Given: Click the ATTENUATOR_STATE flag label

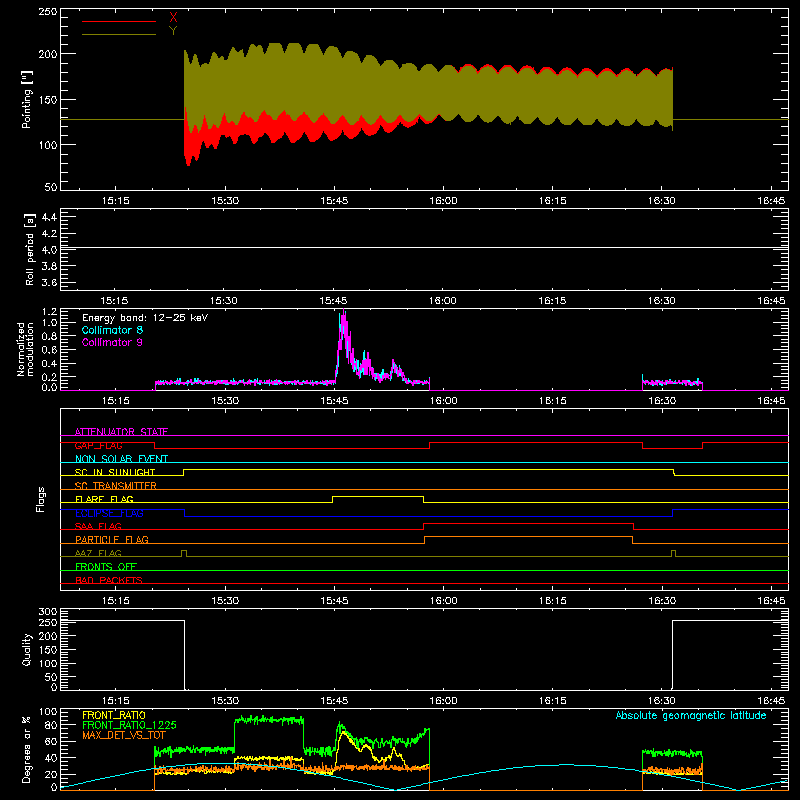Looking at the screenshot, I should pos(121,432).
